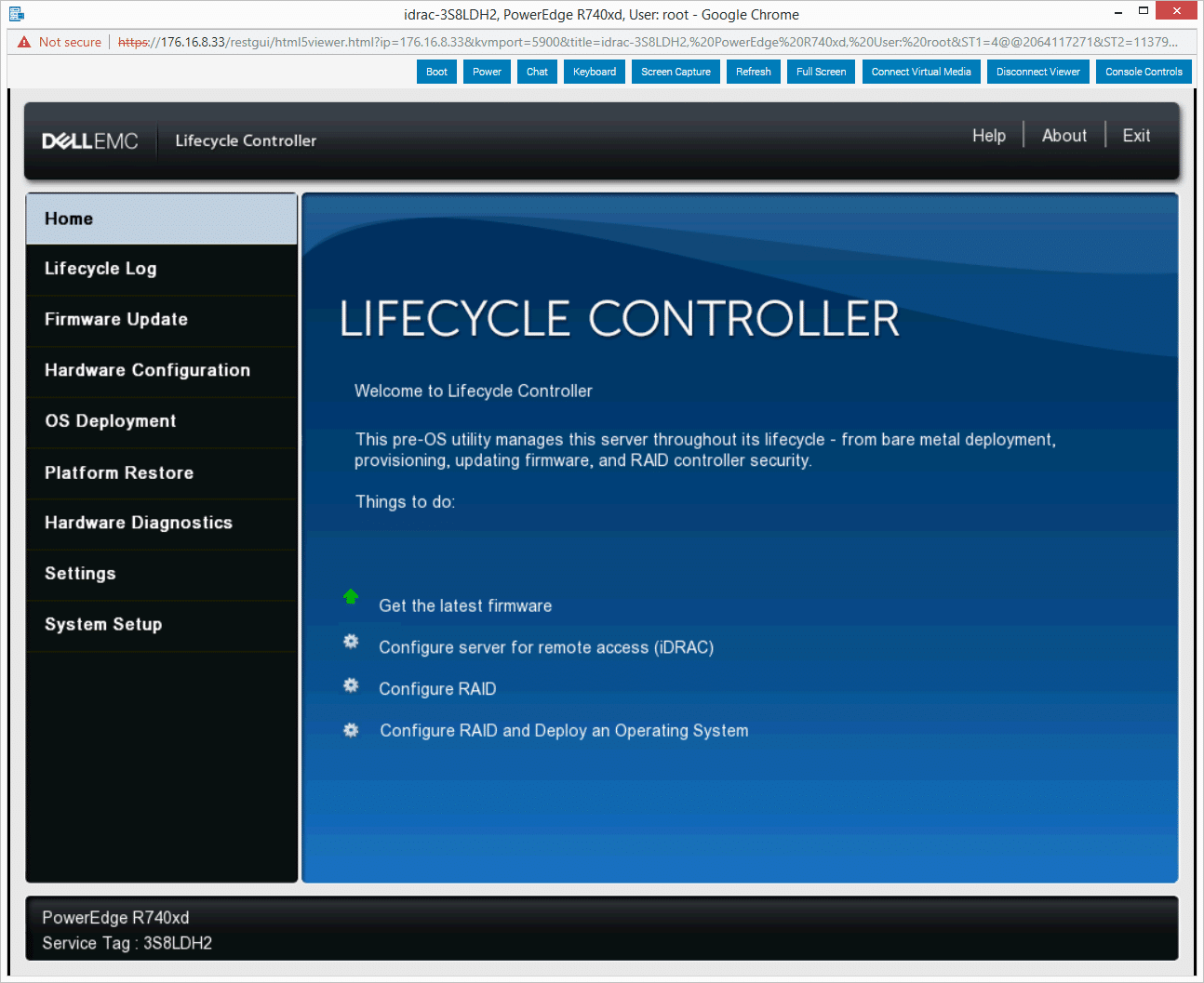Click the green arrow firmware icon

tap(351, 596)
